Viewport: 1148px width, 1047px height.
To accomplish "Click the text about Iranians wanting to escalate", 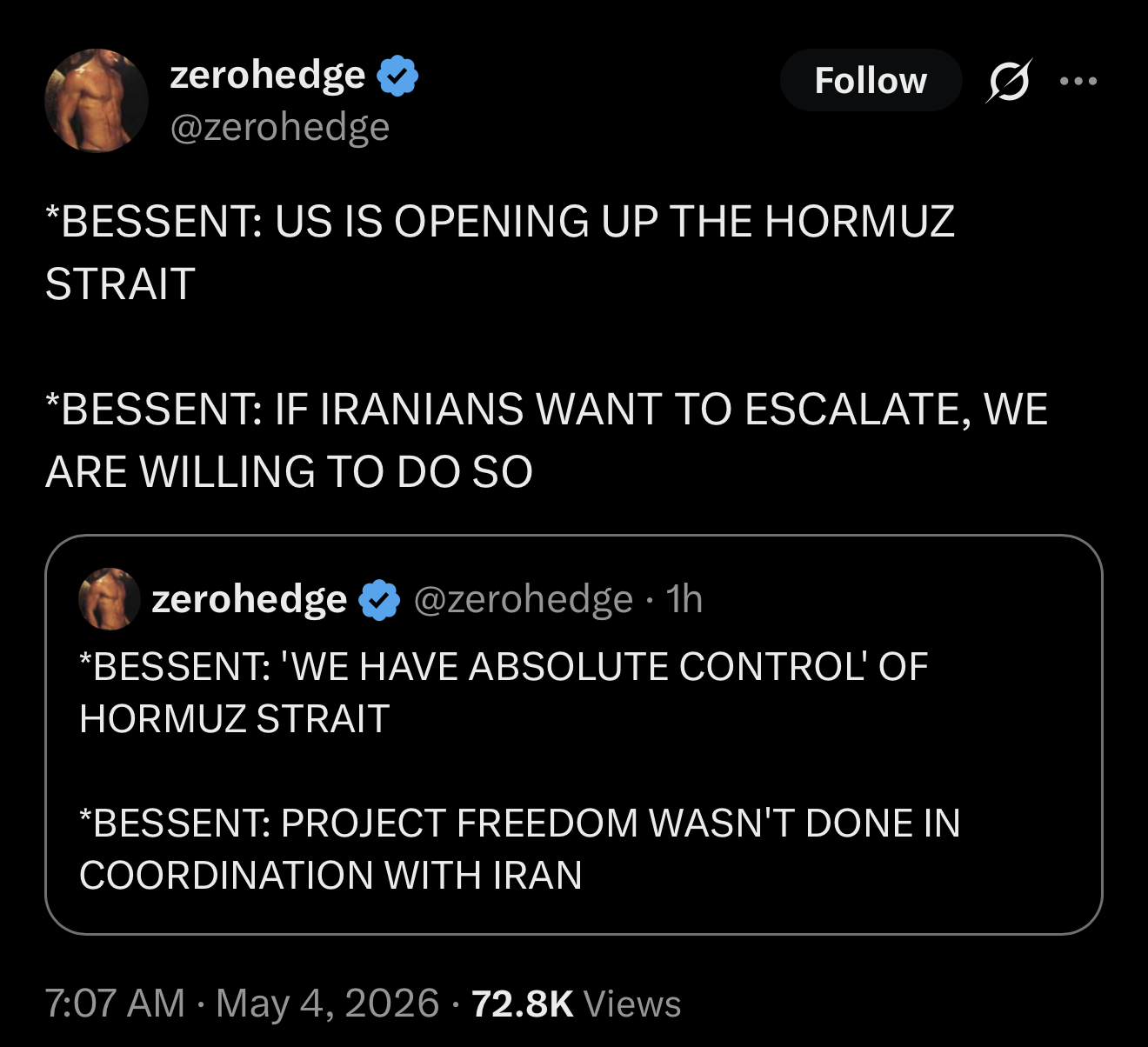I will 546,440.
